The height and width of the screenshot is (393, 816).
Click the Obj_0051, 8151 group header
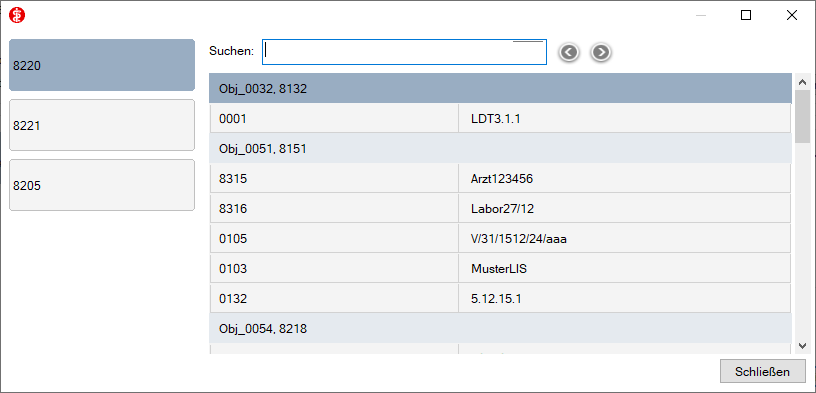[x=500, y=149]
